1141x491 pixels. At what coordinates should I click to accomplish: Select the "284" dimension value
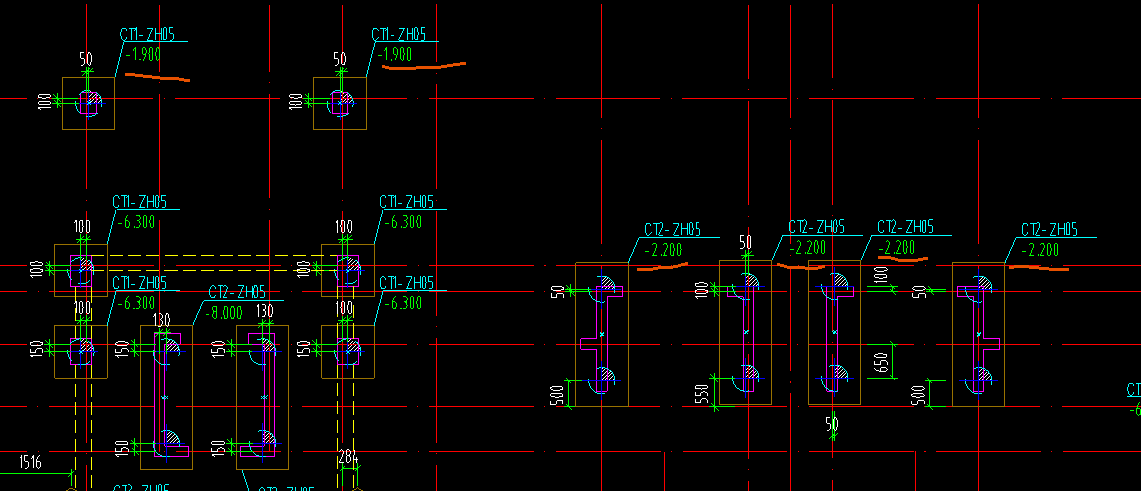[x=349, y=457]
